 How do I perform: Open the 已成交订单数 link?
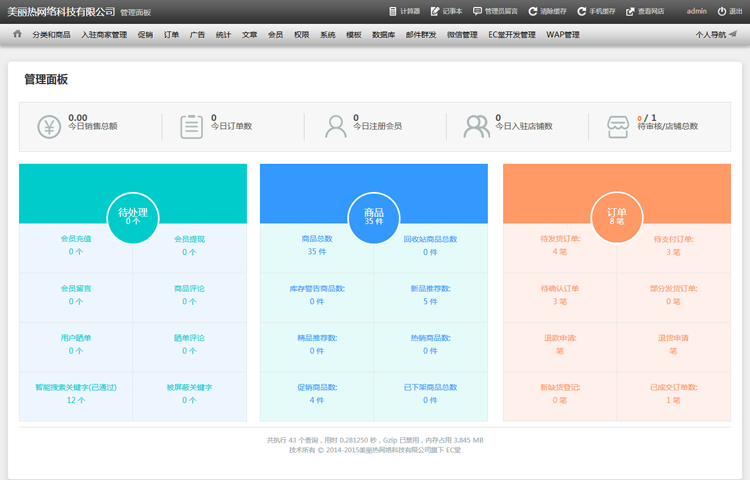[x=673, y=387]
